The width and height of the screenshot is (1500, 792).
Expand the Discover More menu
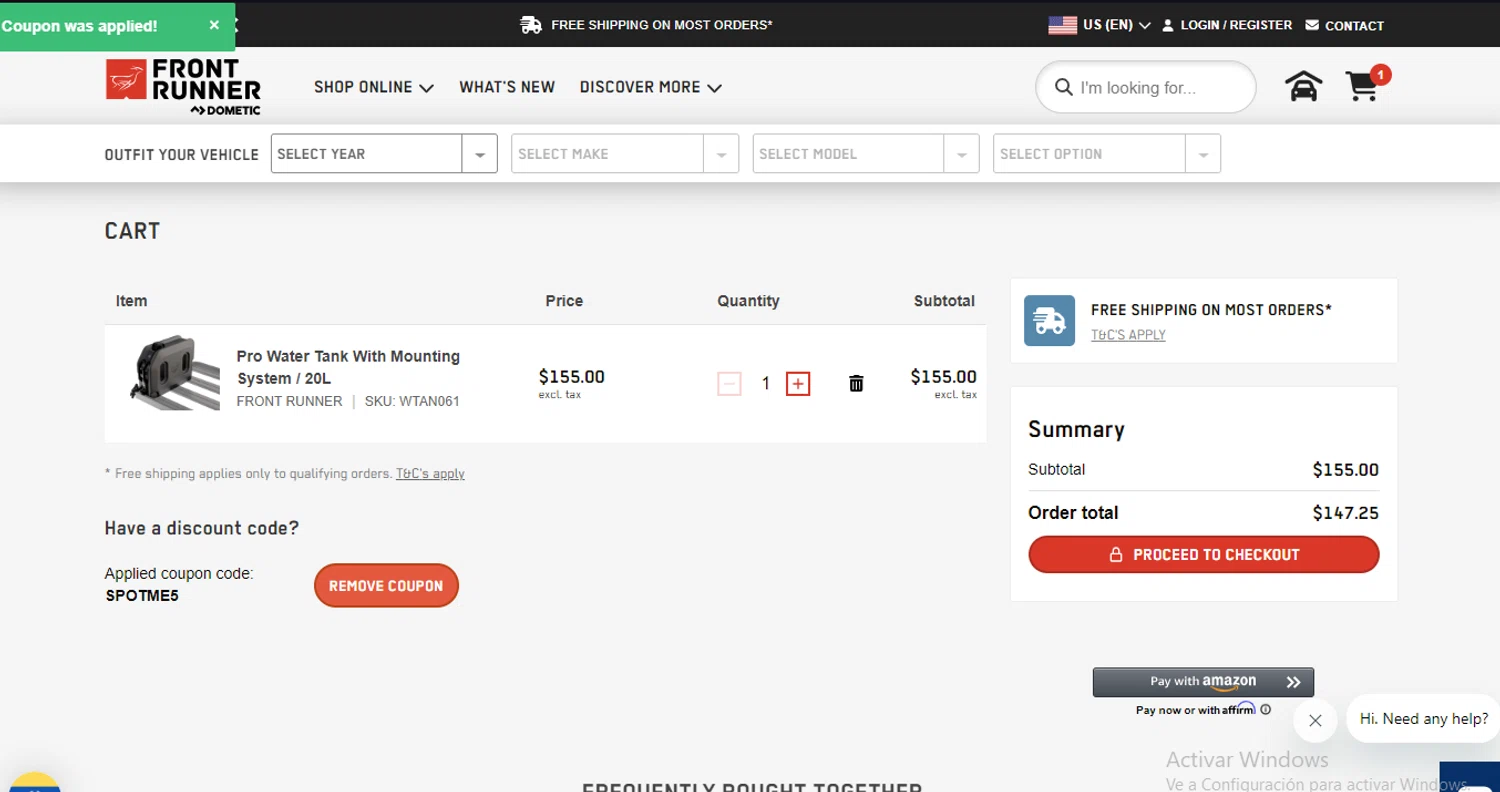[650, 87]
